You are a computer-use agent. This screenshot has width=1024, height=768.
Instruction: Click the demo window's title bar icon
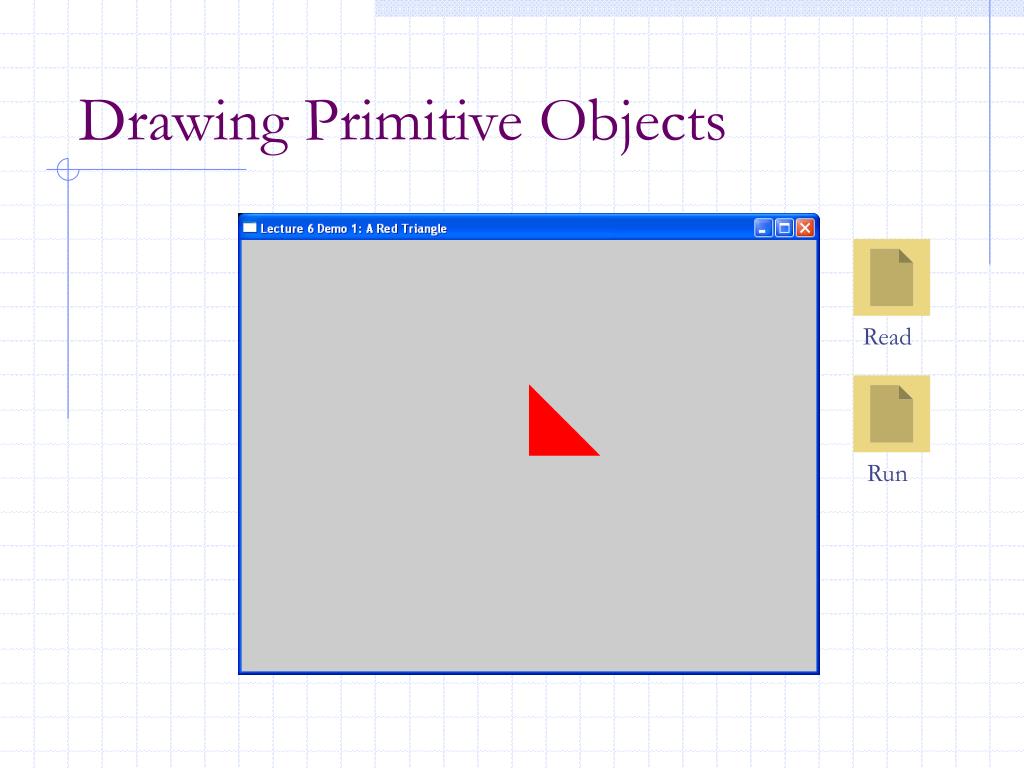pyautogui.click(x=249, y=228)
